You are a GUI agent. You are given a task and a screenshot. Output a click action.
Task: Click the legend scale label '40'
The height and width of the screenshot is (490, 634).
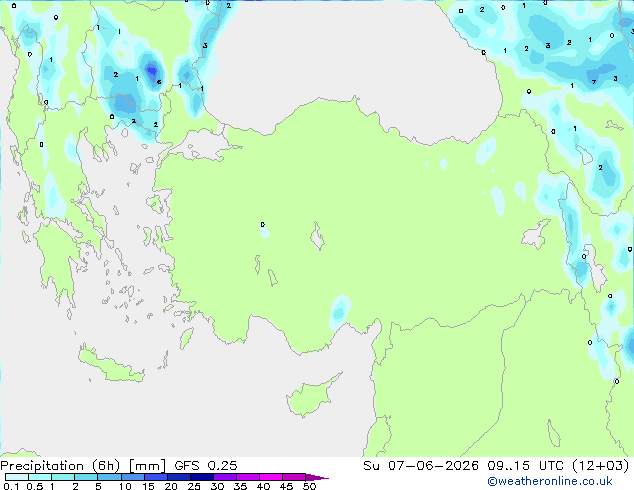(263, 486)
